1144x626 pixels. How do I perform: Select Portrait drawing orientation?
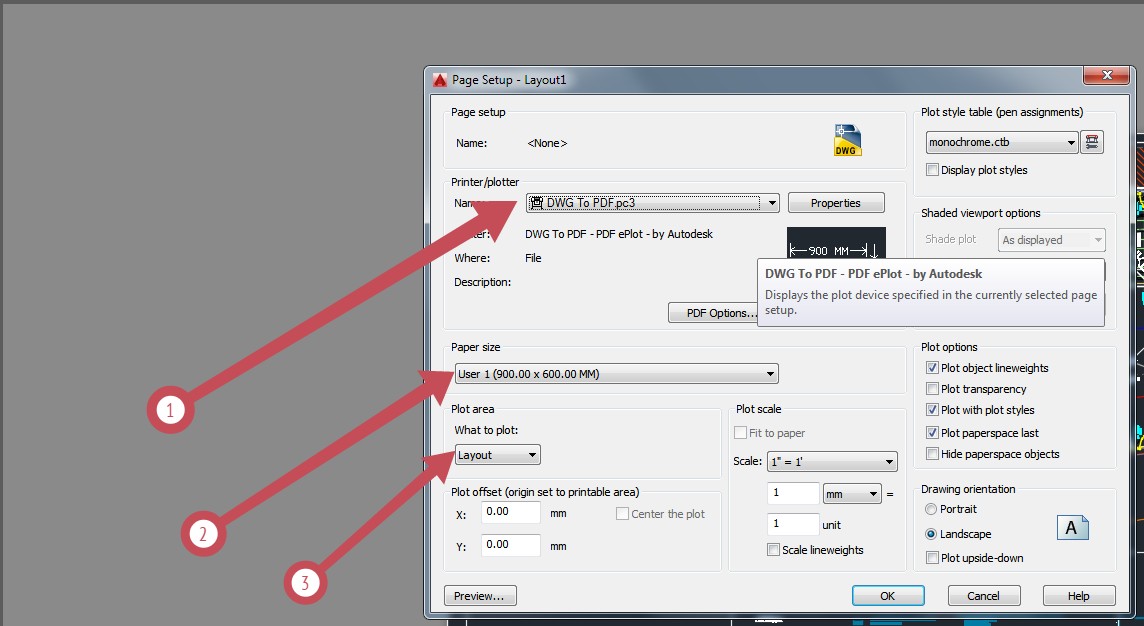[931, 509]
